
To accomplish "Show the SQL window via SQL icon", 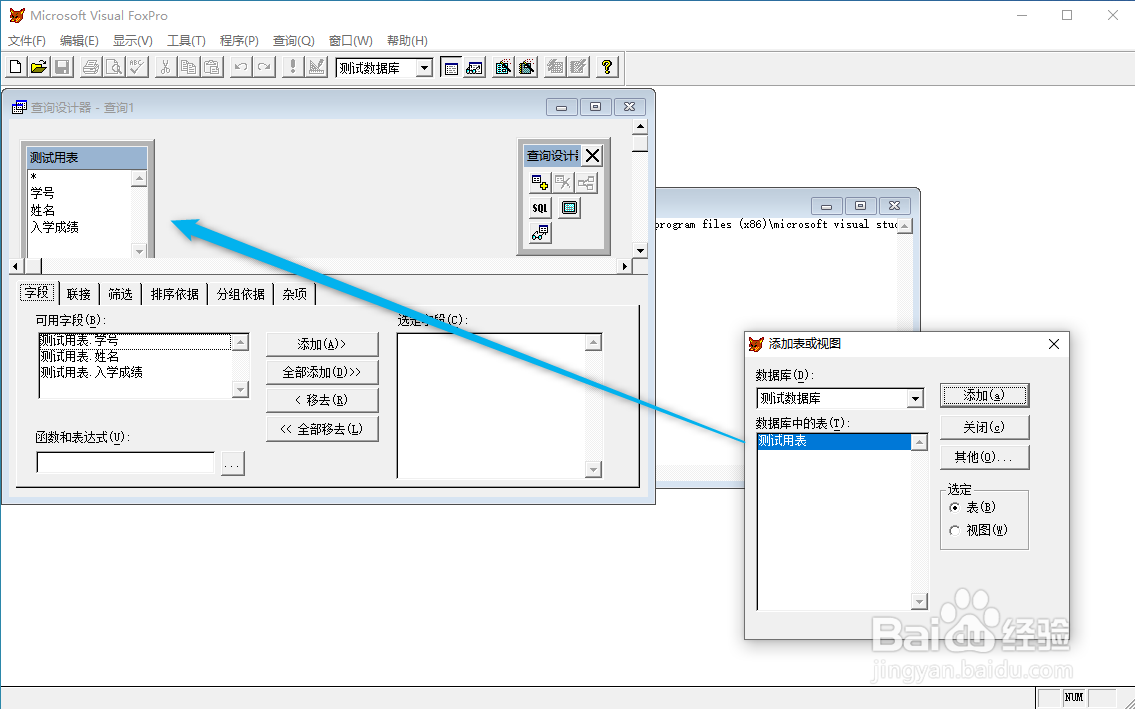I will pyautogui.click(x=540, y=208).
